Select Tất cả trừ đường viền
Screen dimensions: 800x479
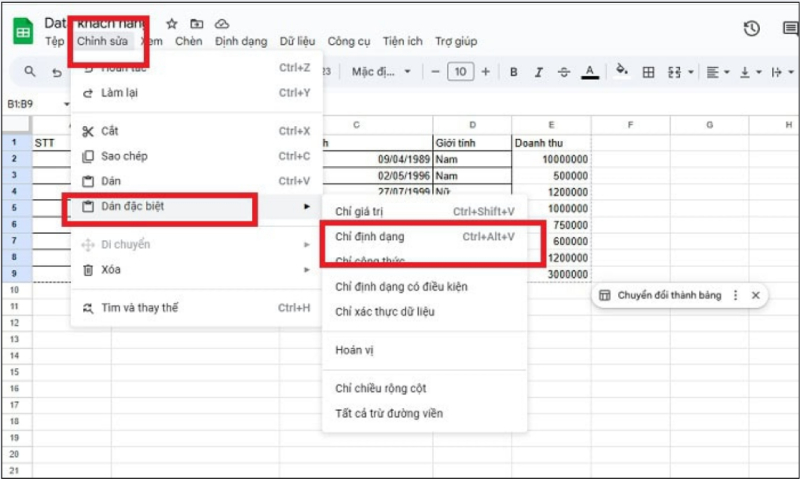click(424, 413)
